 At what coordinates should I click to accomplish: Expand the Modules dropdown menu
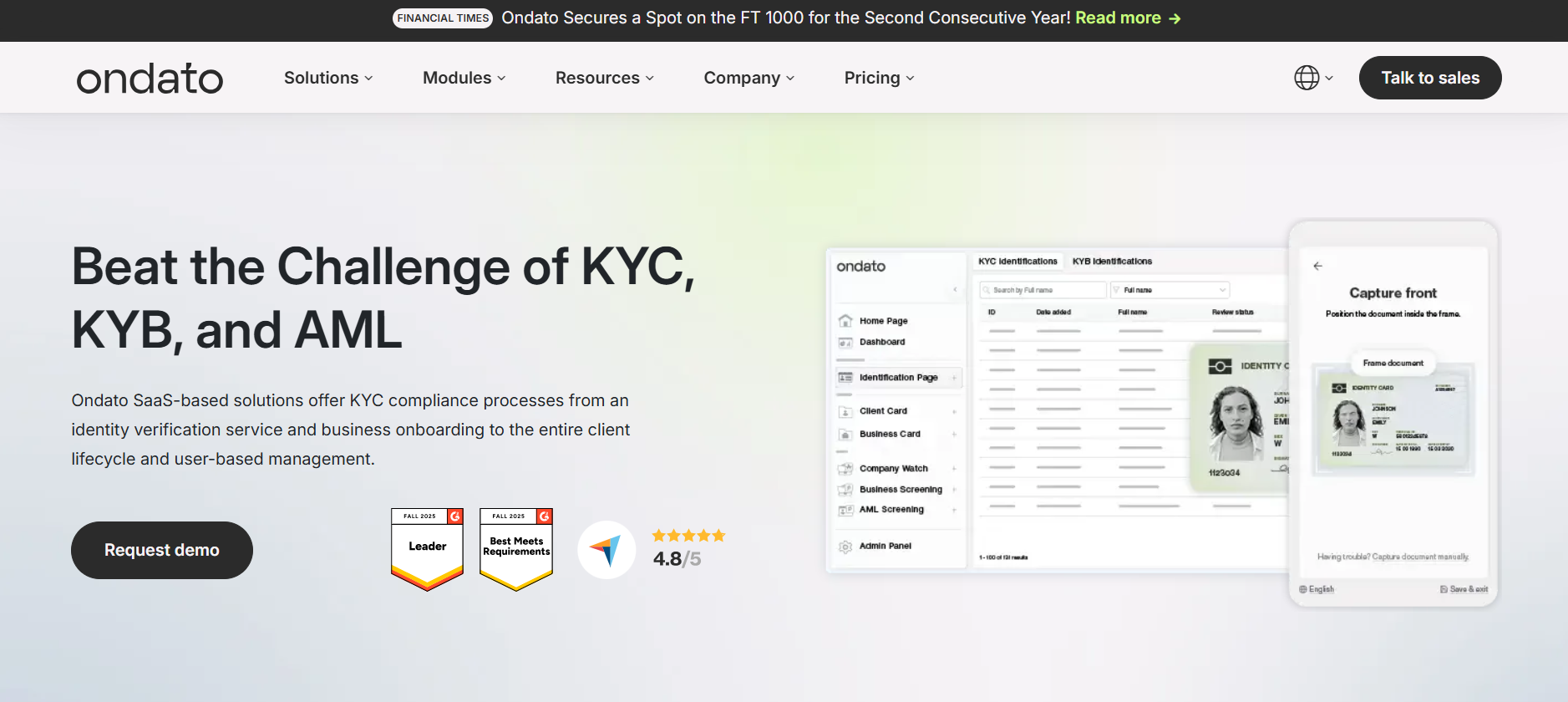tap(464, 78)
